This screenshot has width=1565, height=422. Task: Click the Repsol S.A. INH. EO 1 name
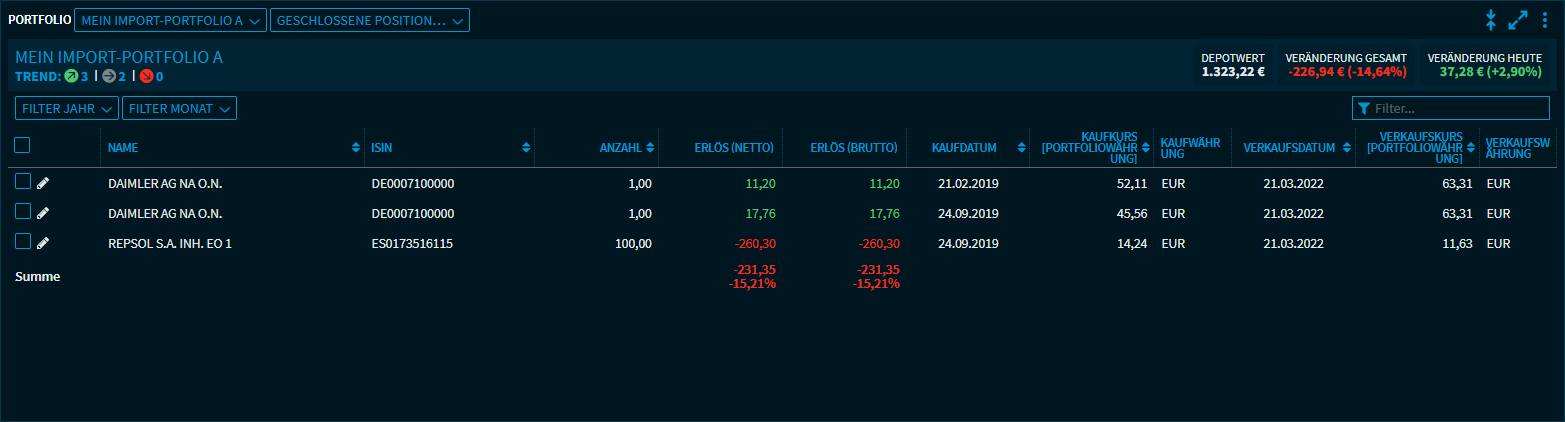click(170, 243)
